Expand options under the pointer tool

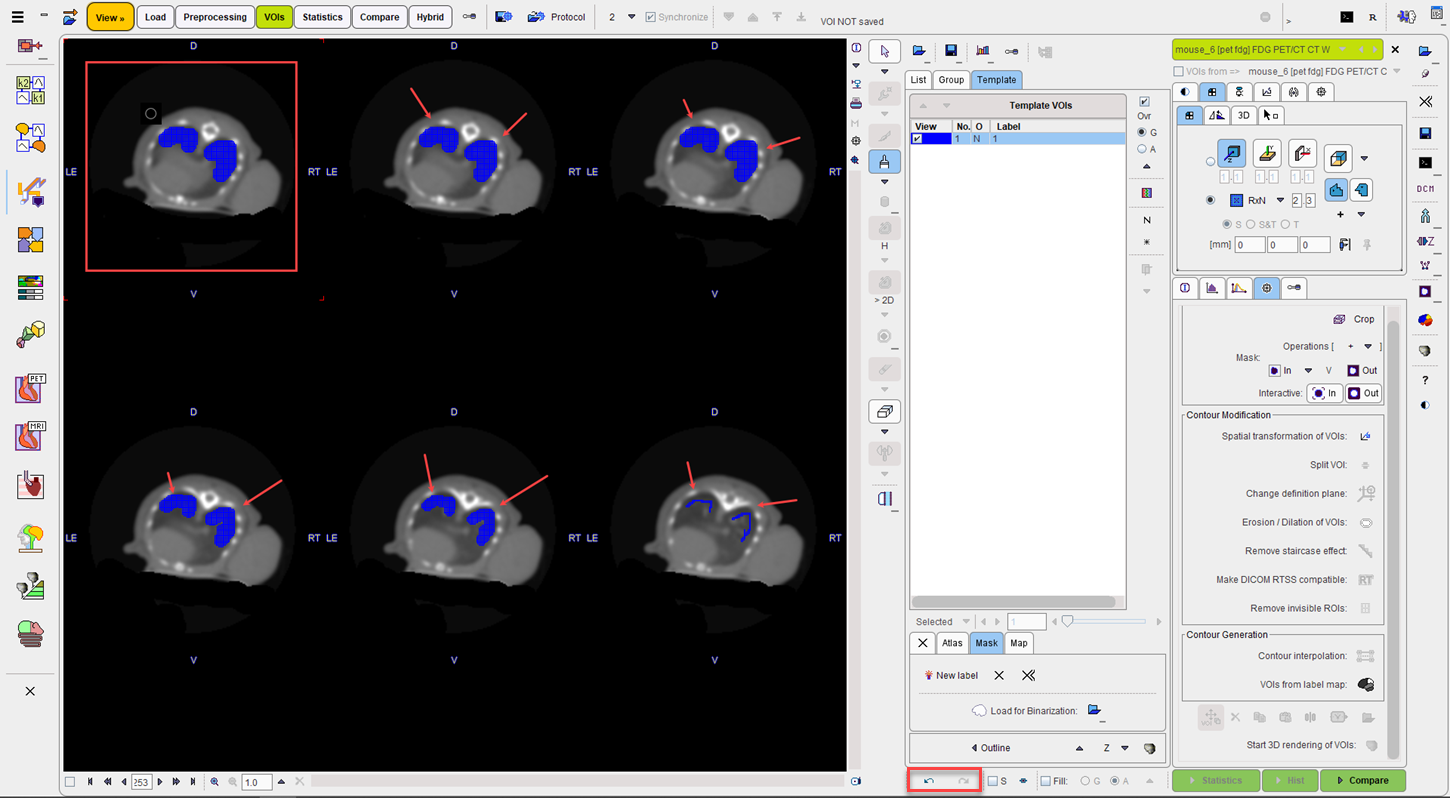tap(884, 72)
